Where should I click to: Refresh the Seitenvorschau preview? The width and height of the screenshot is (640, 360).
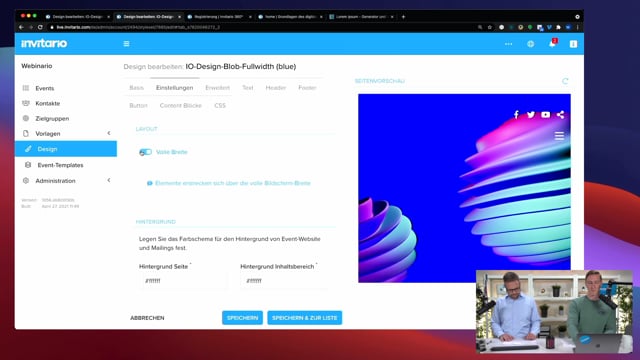point(565,81)
